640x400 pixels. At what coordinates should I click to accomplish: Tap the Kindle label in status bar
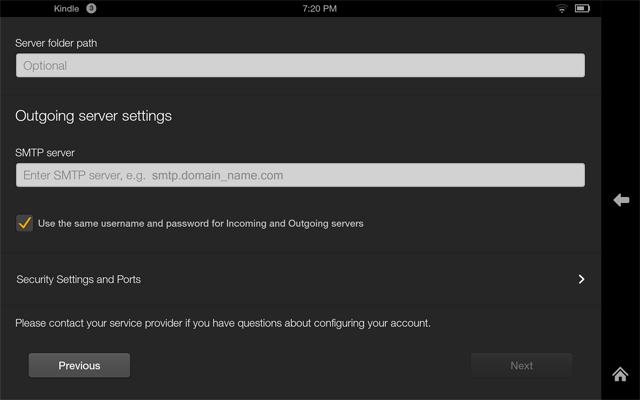(66, 8)
